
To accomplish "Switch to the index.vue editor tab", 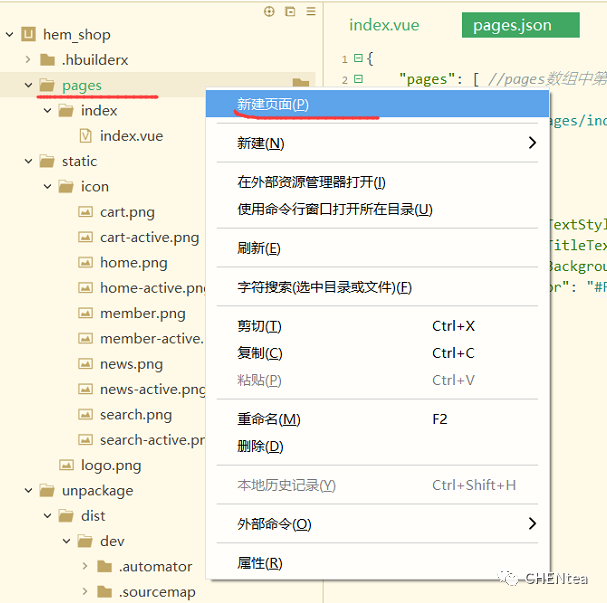I will click(384, 25).
